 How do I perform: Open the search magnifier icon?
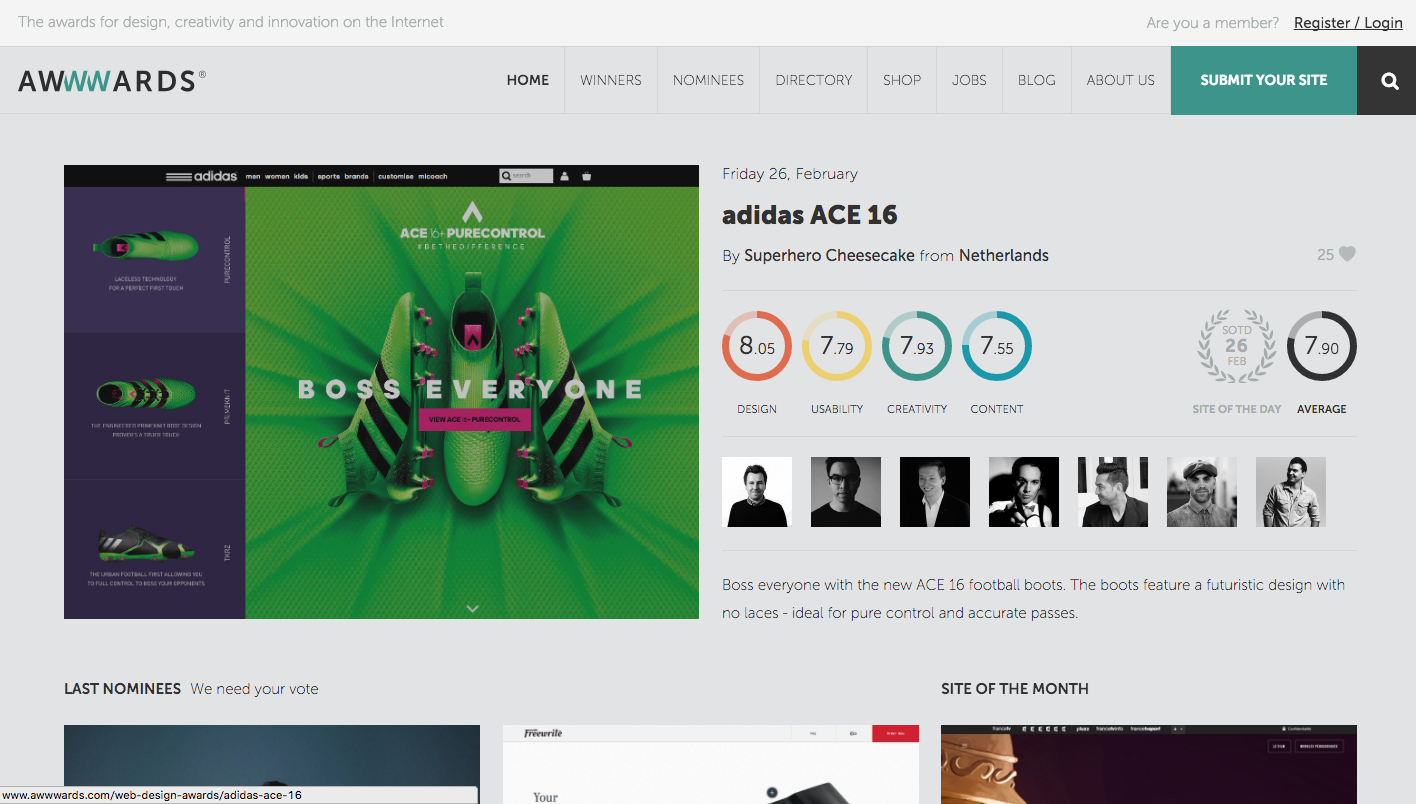pos(1390,81)
